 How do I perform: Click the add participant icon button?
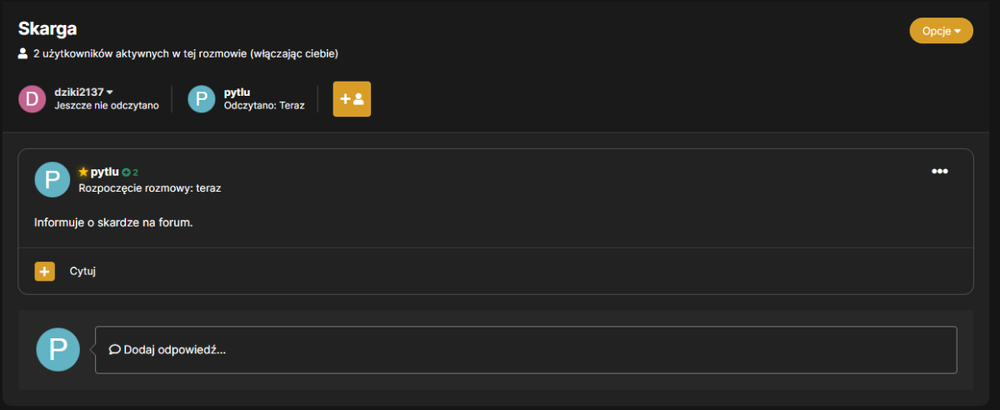(352, 99)
